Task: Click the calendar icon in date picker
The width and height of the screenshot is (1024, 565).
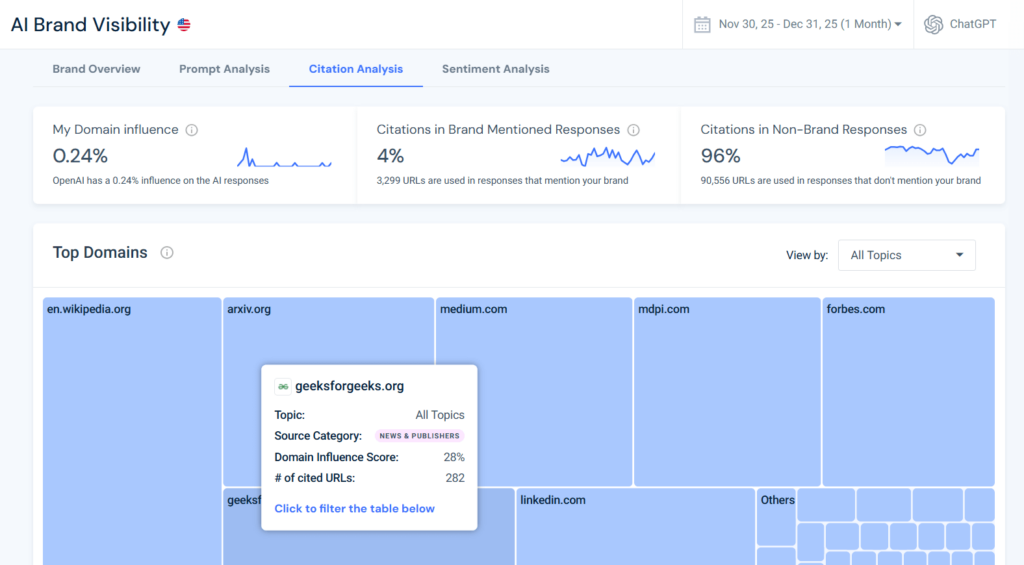Action: (x=702, y=24)
